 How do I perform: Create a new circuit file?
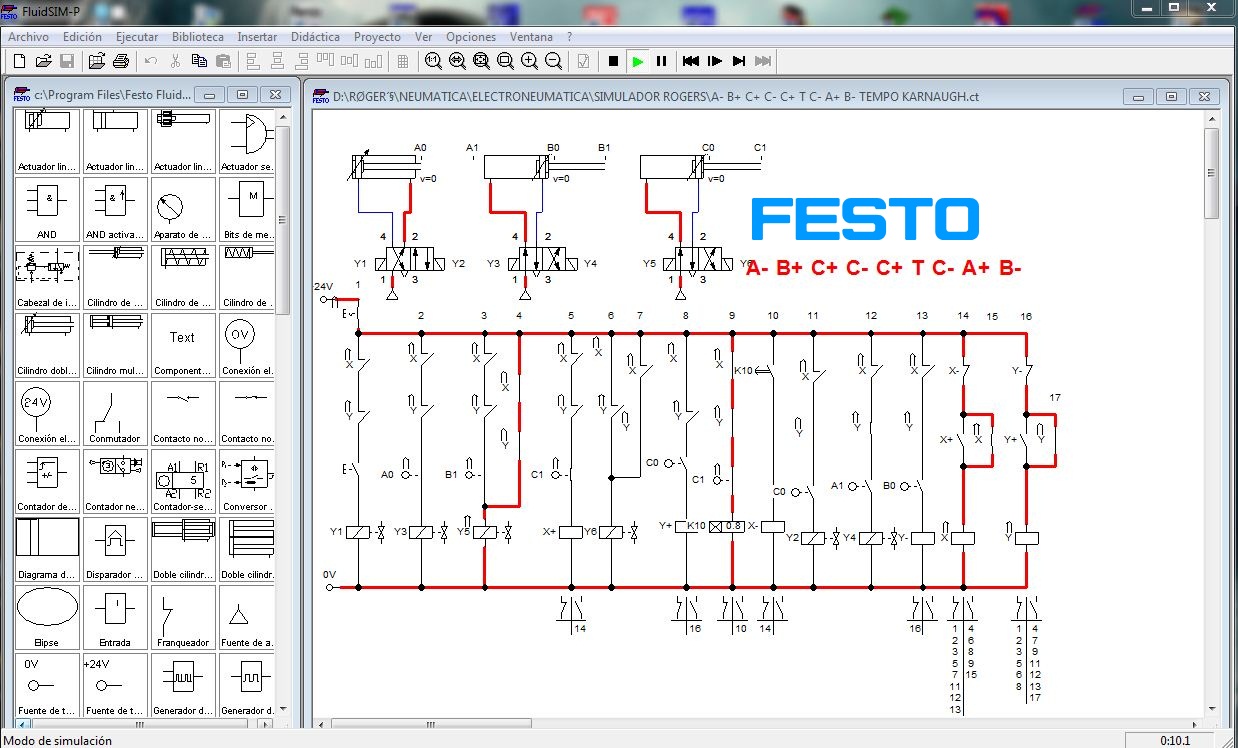(19, 61)
